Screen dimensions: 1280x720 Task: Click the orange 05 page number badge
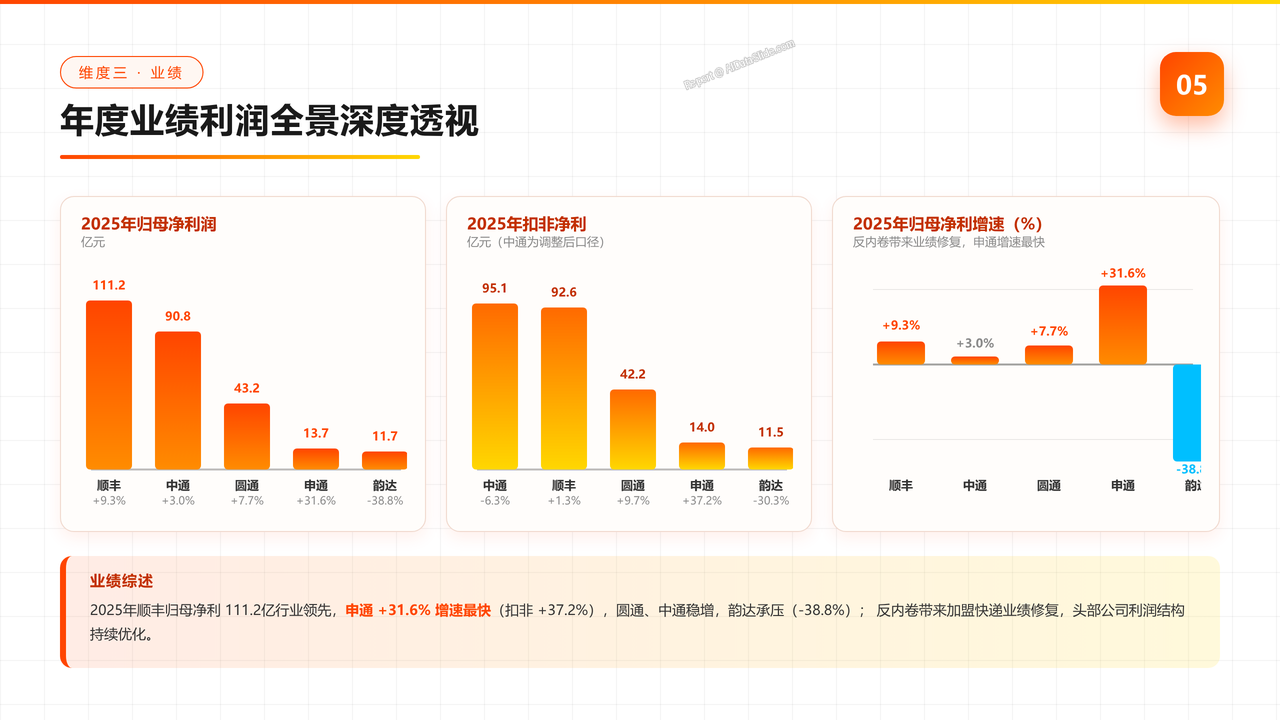coord(1191,84)
